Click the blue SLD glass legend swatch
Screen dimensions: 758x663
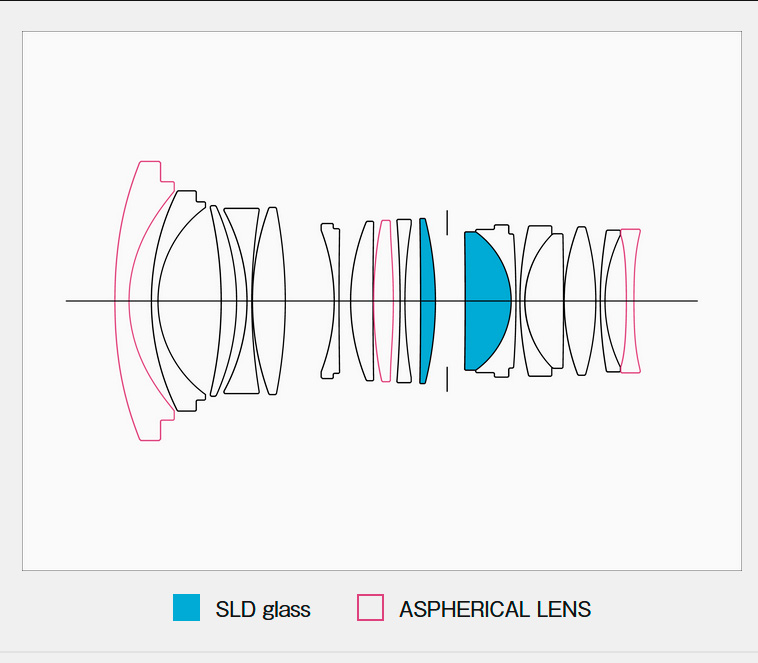186,607
